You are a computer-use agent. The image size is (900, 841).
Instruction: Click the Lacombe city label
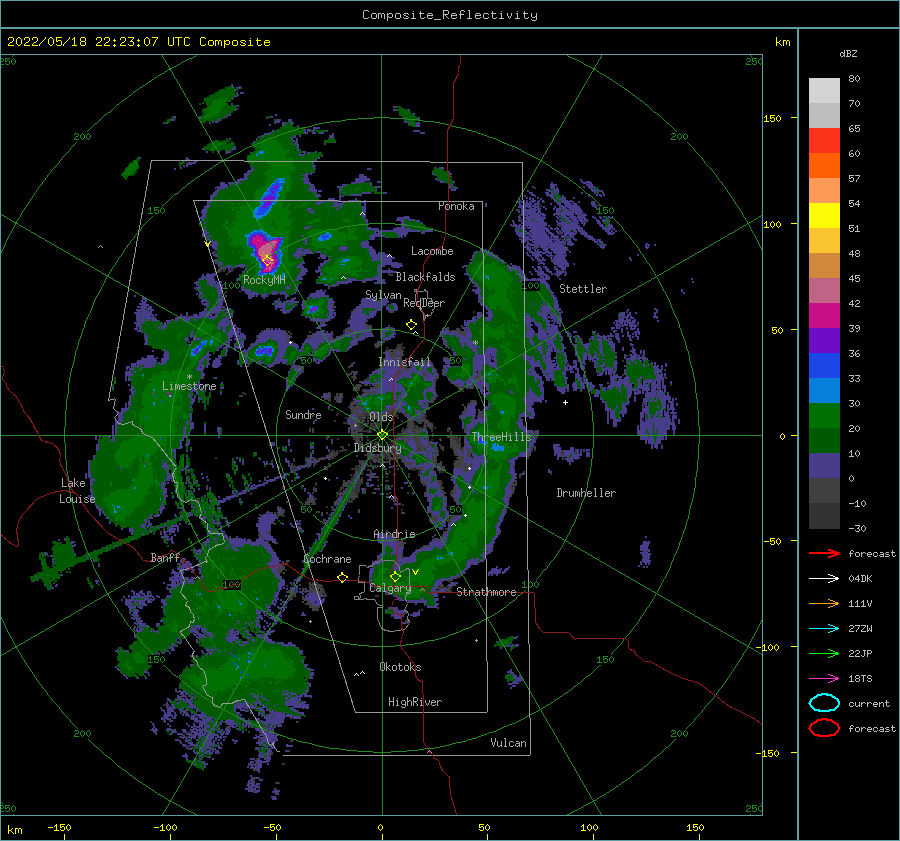[432, 251]
